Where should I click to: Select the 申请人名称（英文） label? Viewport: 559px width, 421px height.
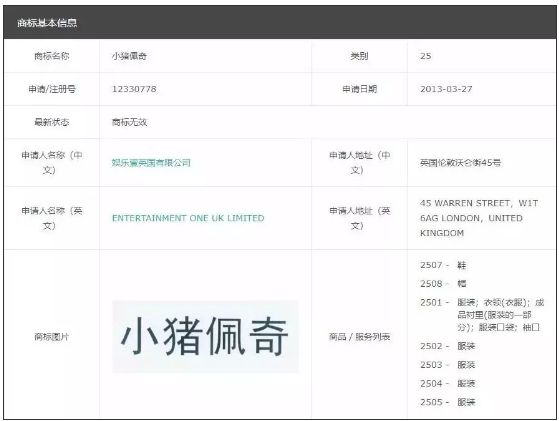[52, 218]
